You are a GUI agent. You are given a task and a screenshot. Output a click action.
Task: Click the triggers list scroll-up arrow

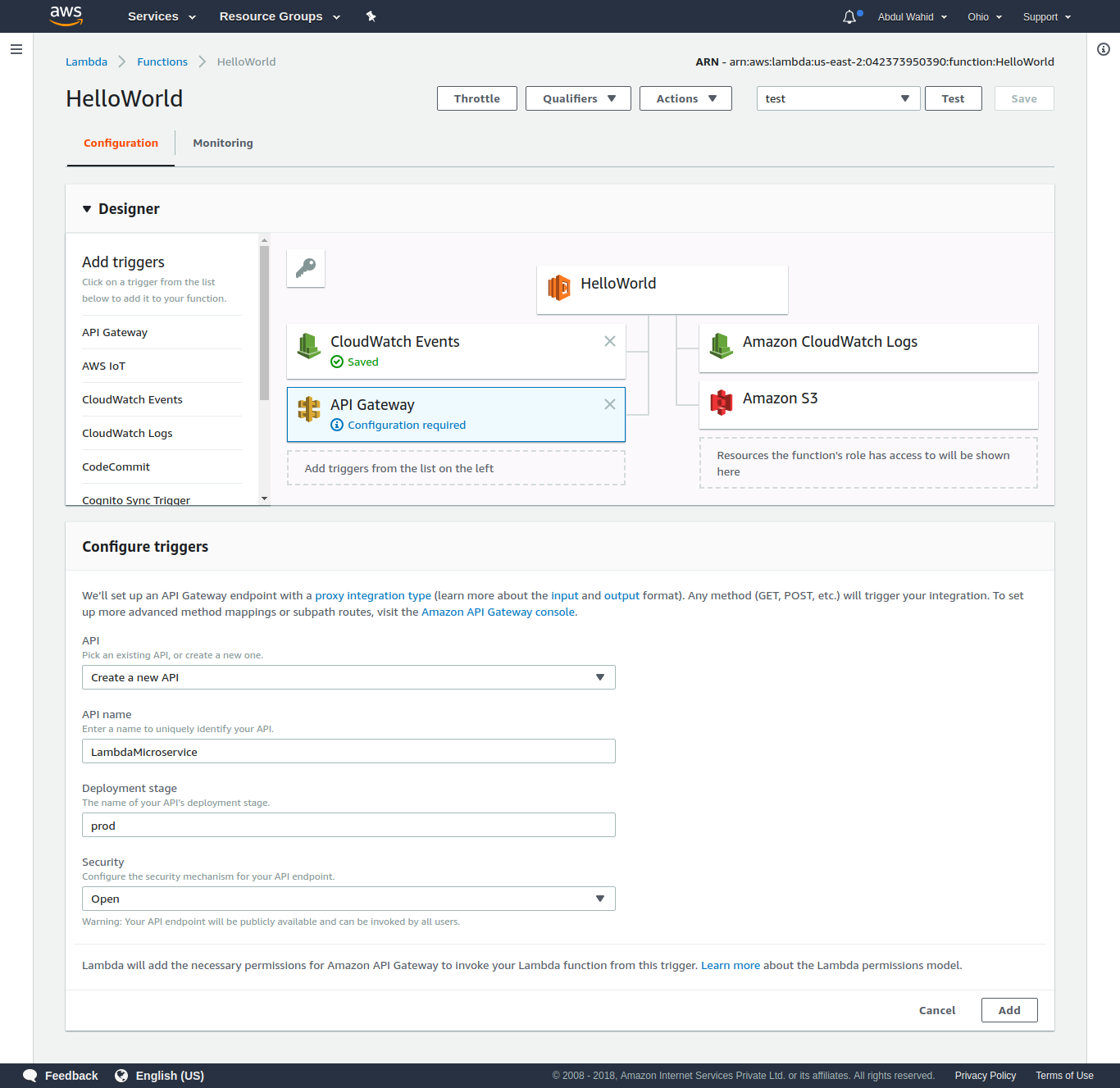pyautogui.click(x=264, y=240)
